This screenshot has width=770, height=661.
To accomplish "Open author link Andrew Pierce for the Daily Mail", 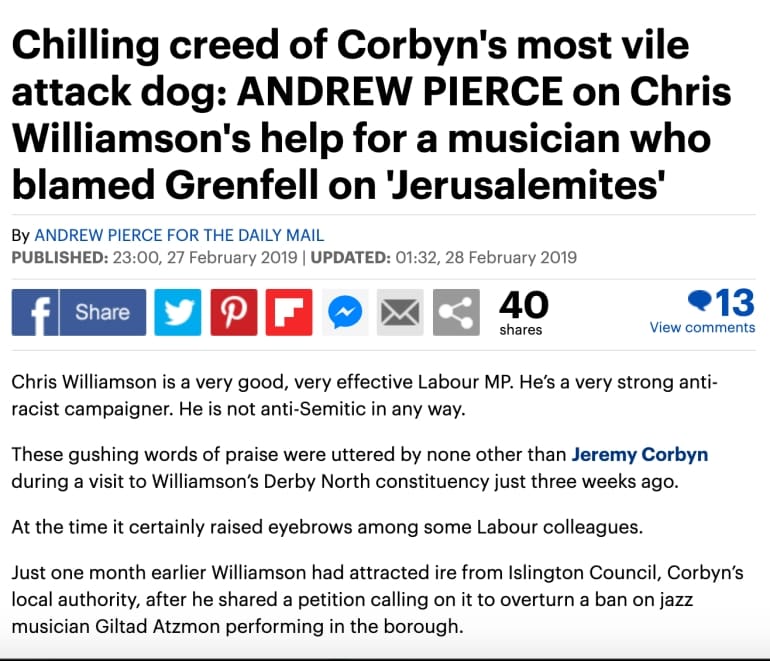I will click(x=179, y=235).
